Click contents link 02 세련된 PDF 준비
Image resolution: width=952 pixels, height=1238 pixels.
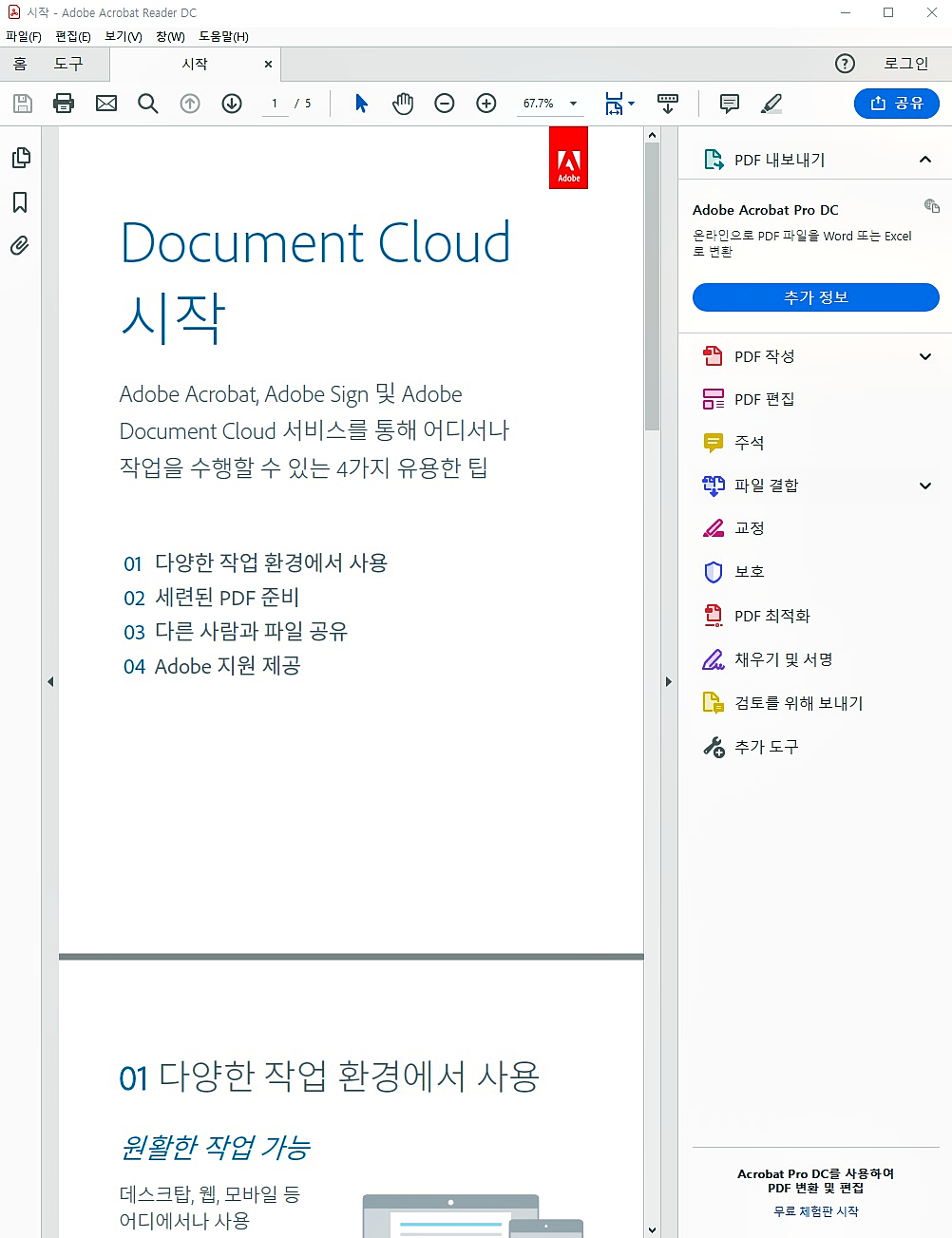[211, 598]
